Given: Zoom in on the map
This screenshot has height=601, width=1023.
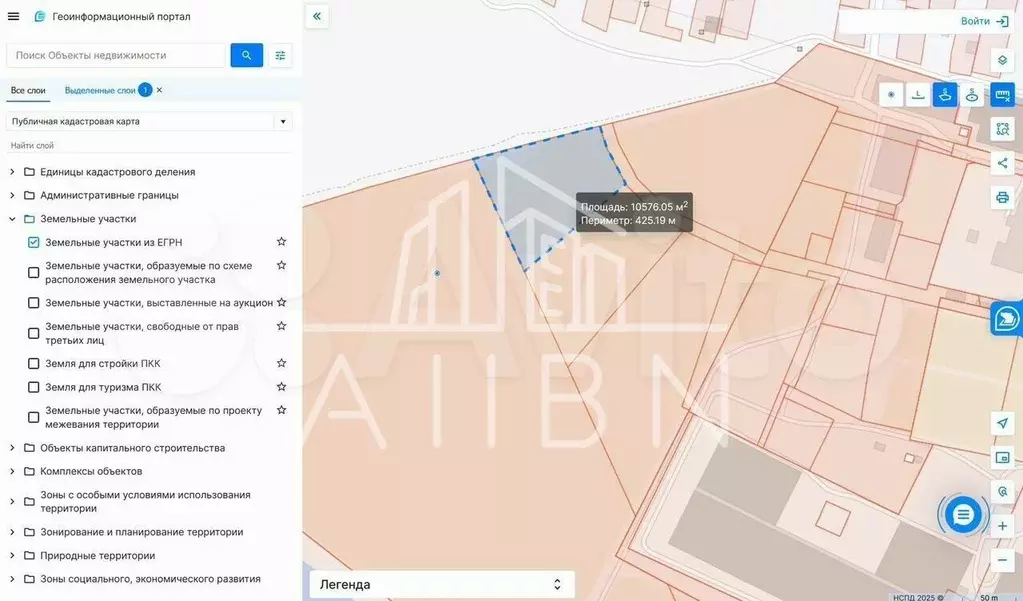Looking at the screenshot, I should tap(1002, 526).
